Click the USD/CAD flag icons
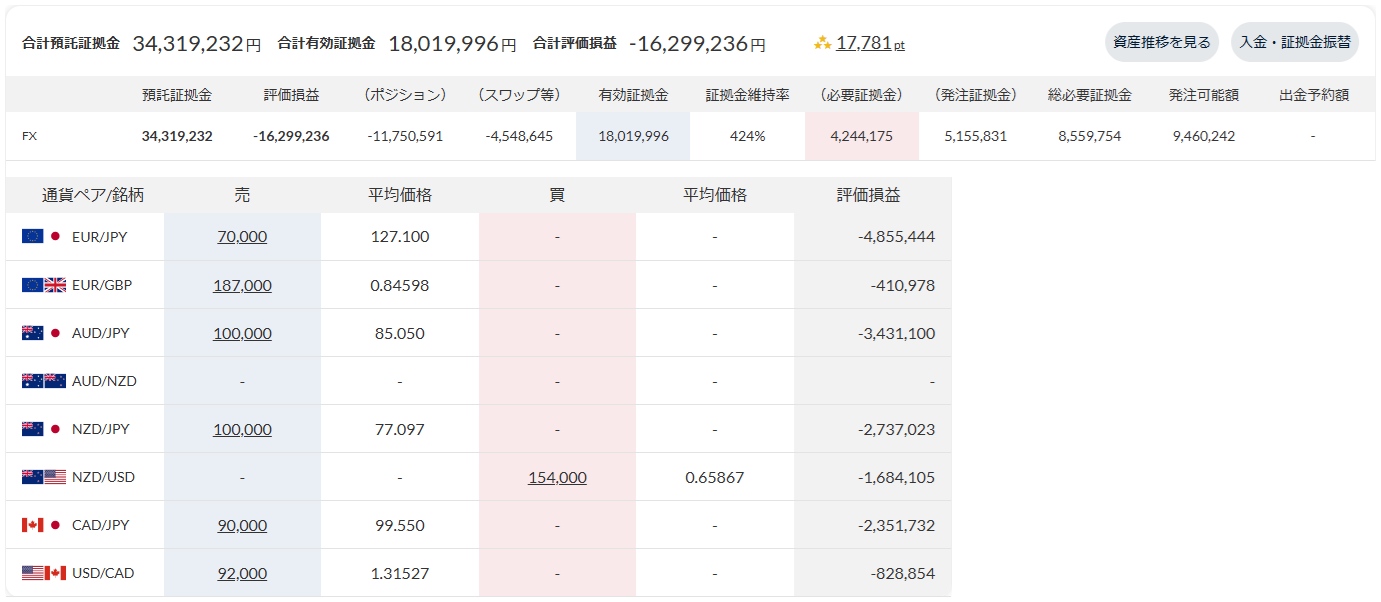The width and height of the screenshot is (1381, 602). click(x=44, y=573)
